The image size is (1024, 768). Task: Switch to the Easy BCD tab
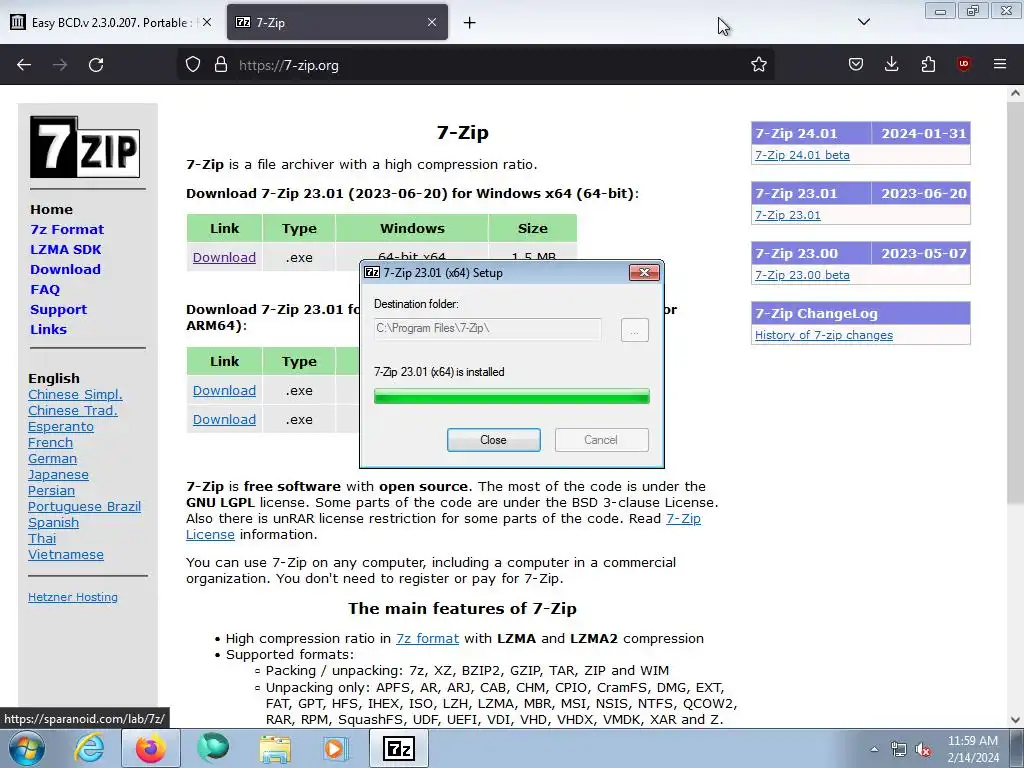pos(110,22)
